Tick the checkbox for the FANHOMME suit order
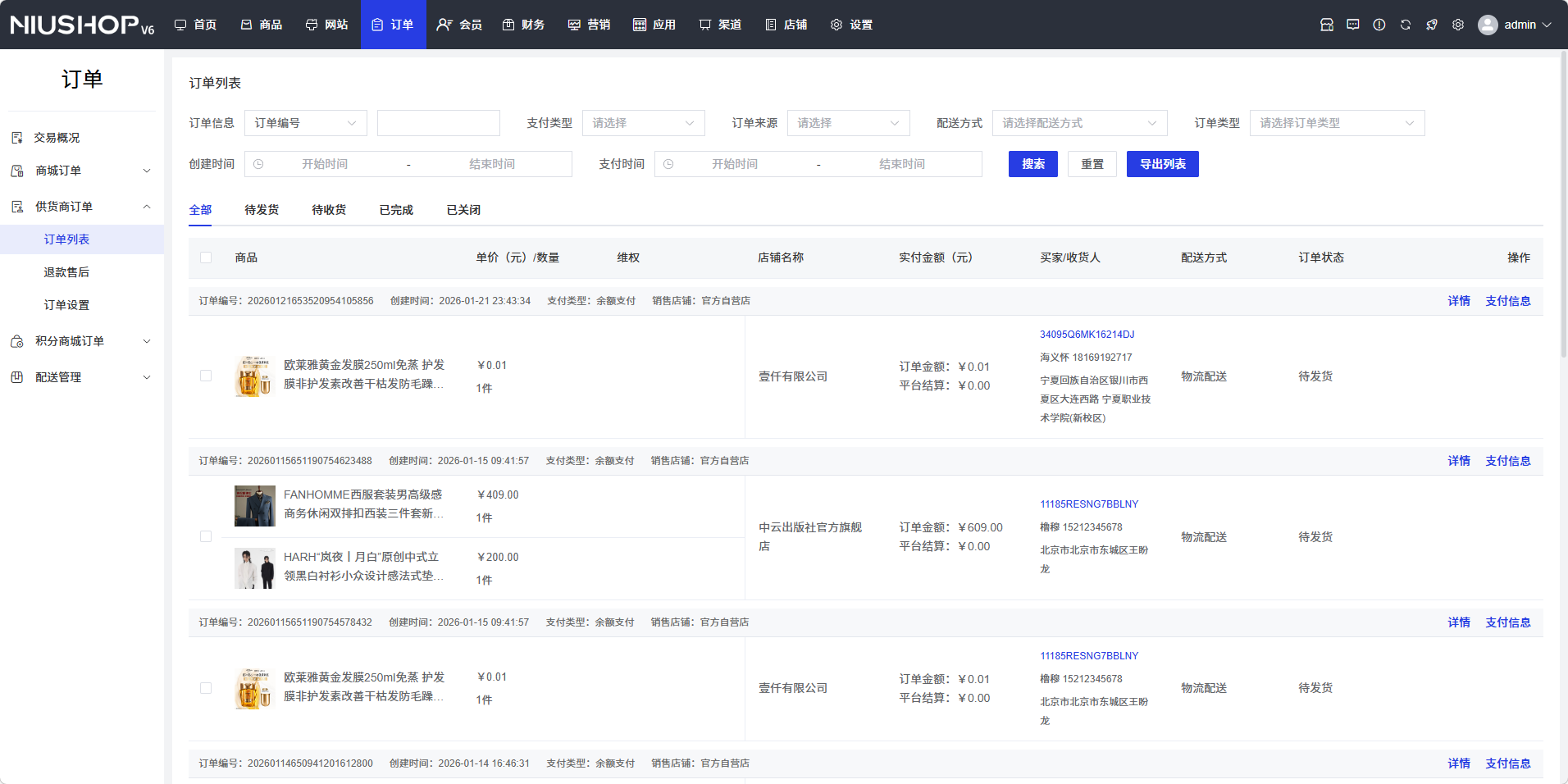Viewport: 1568px width, 784px height. tap(206, 536)
